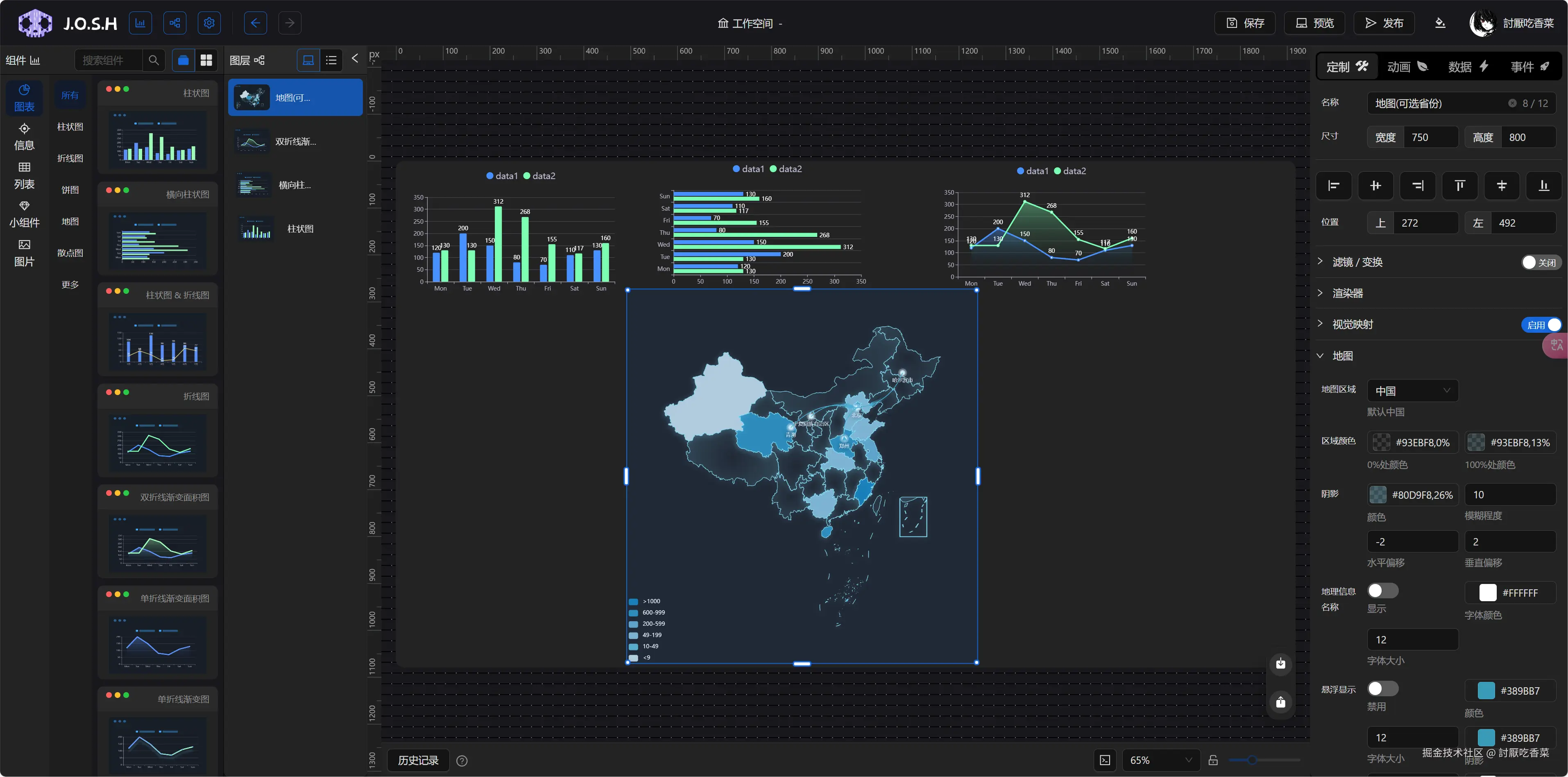Switch component list to grid view icon
Image resolution: width=1568 pixels, height=777 pixels.
(206, 60)
